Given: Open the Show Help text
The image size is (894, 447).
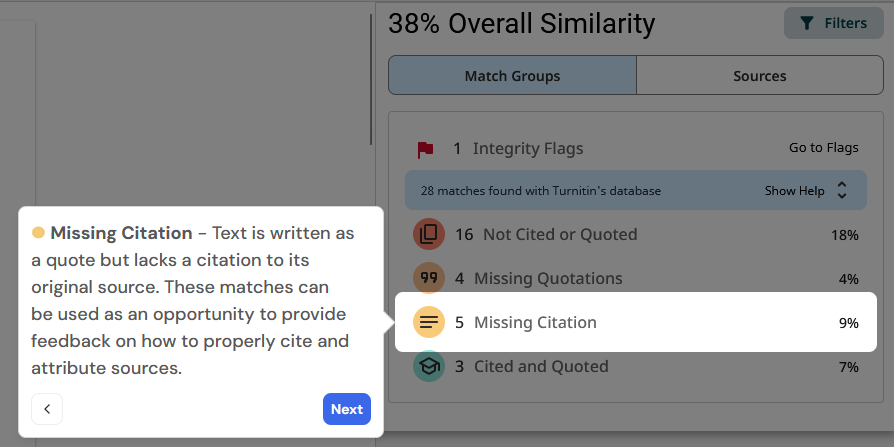Looking at the screenshot, I should point(794,190).
